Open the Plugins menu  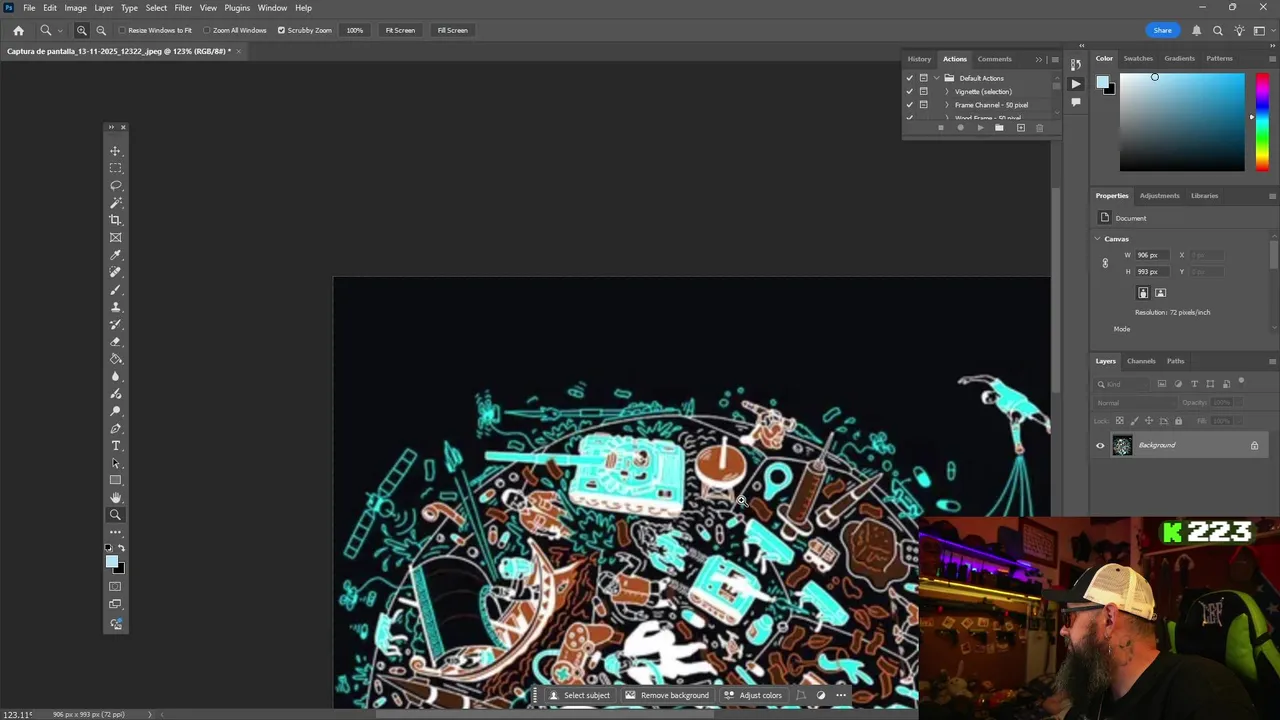point(237,8)
